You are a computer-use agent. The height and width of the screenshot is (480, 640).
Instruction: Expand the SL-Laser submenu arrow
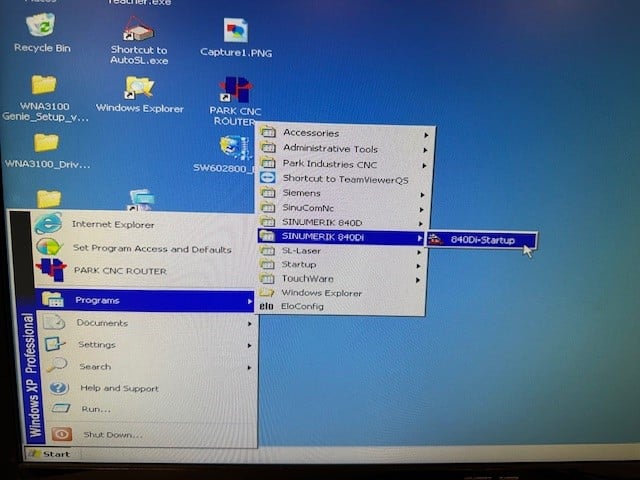pos(418,253)
